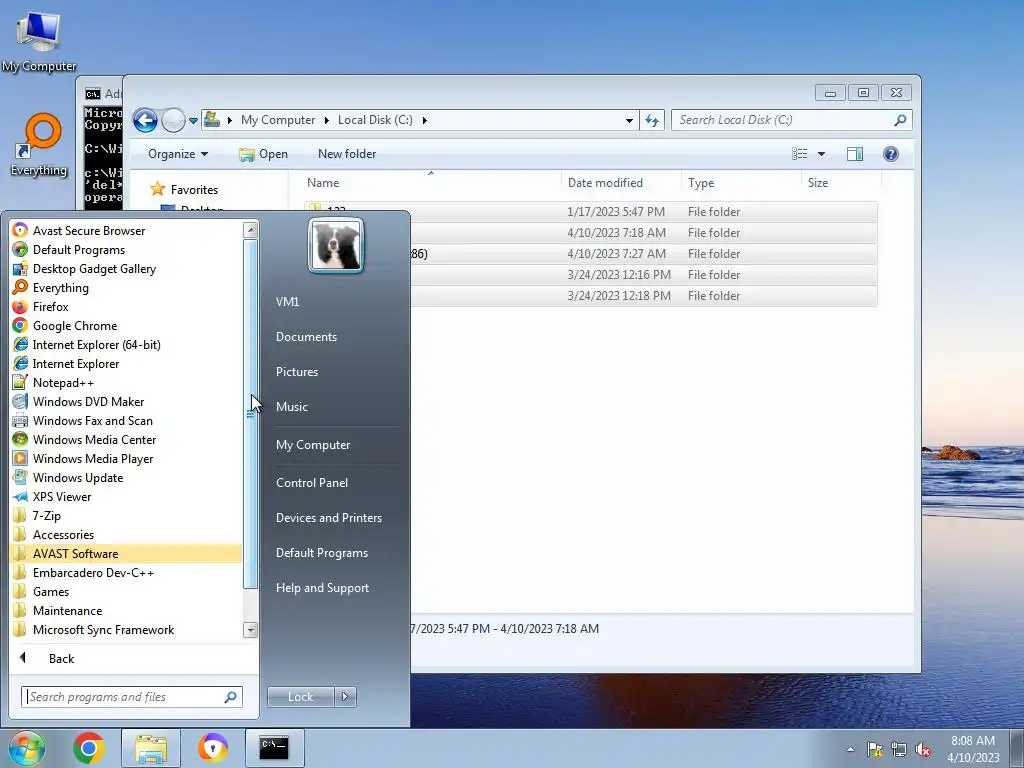The image size is (1024, 768).
Task: Switch to Command Prompt taskbar button
Action: [274, 748]
